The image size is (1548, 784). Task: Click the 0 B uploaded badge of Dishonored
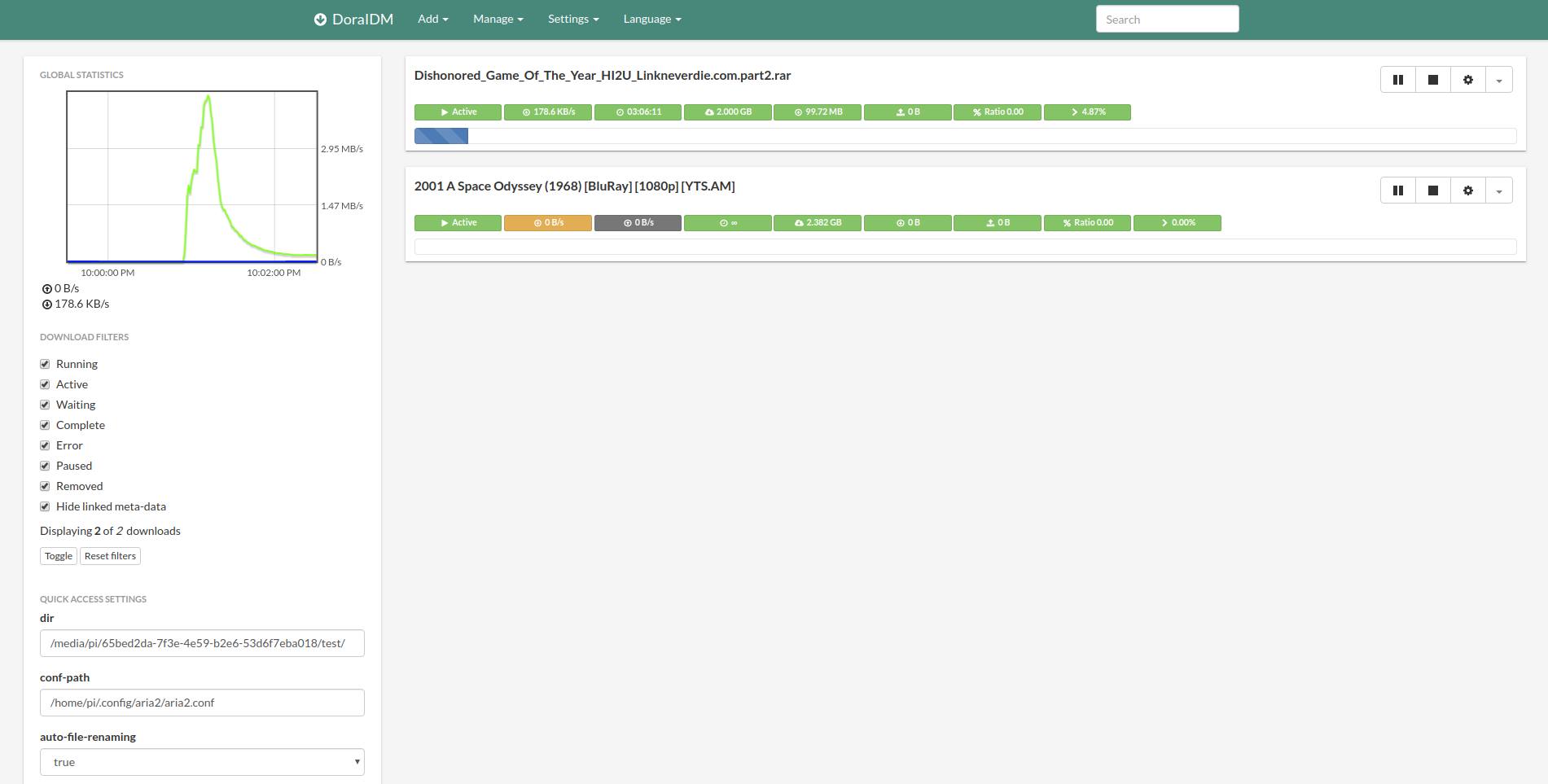907,112
